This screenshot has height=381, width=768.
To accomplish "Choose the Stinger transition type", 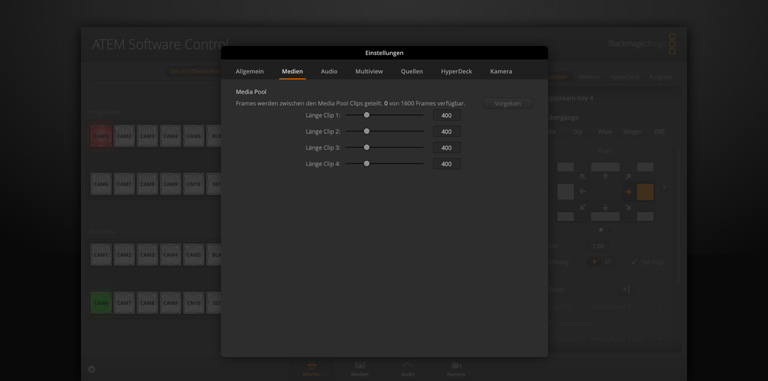I will tap(632, 132).
